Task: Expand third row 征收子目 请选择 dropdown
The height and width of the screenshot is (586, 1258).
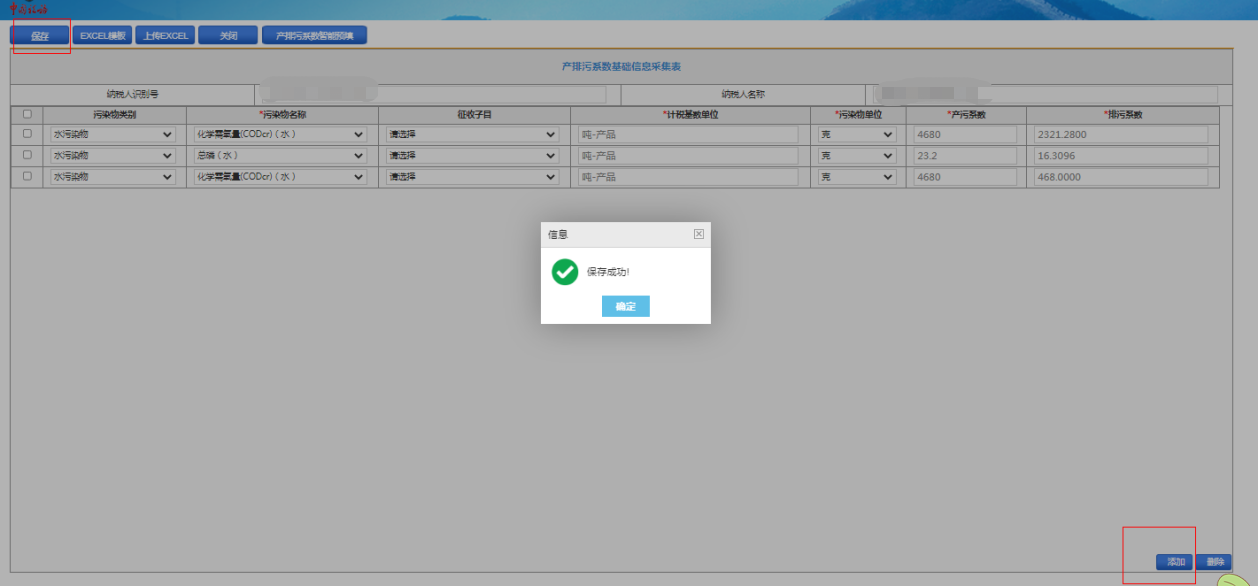Action: pos(473,177)
